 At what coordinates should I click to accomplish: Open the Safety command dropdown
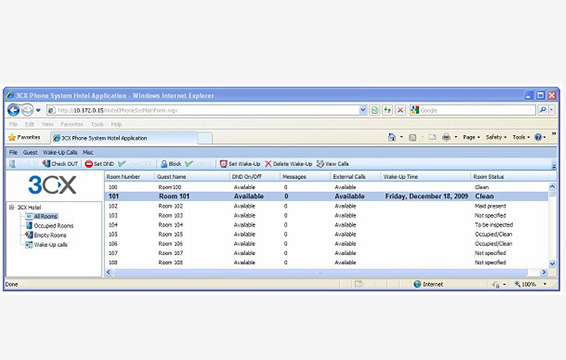click(x=496, y=137)
